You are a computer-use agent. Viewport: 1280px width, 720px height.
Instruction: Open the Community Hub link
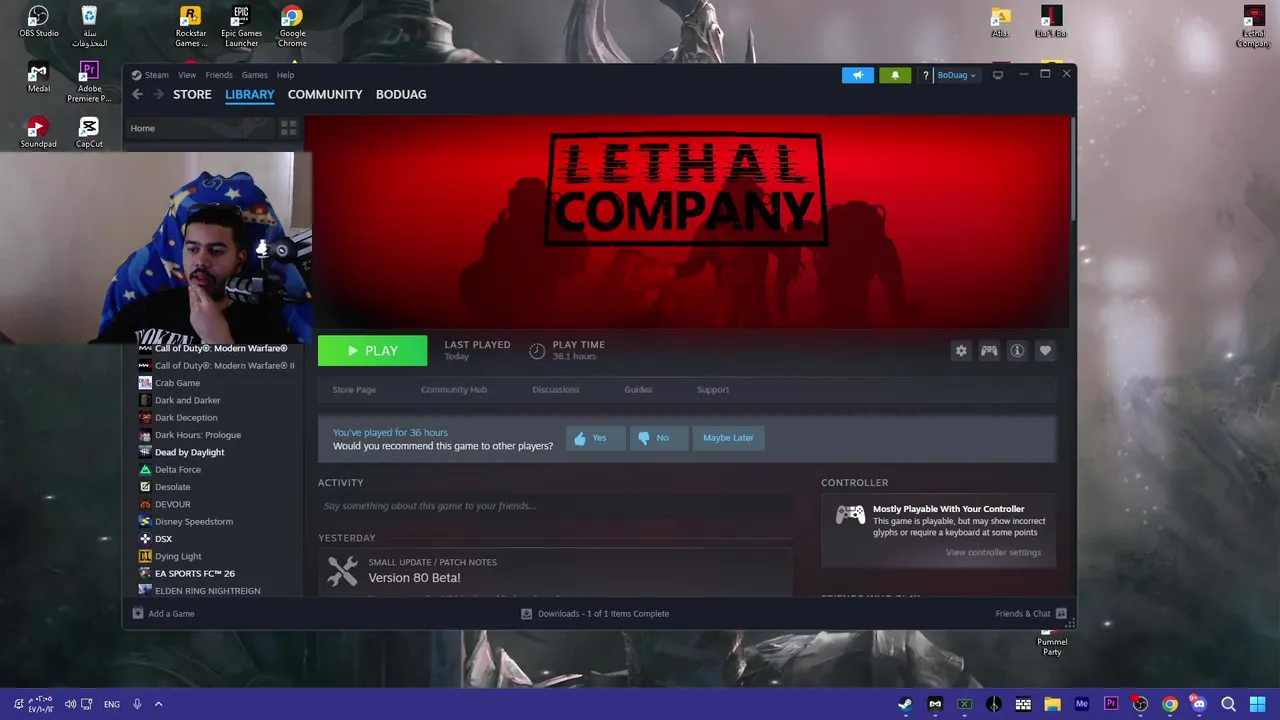pos(454,389)
